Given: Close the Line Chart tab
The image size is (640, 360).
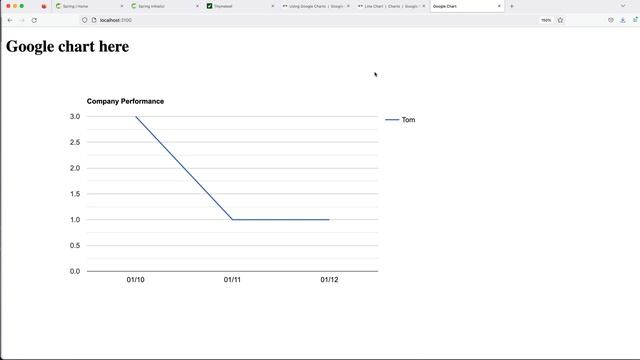Looking at the screenshot, I should (x=424, y=6).
